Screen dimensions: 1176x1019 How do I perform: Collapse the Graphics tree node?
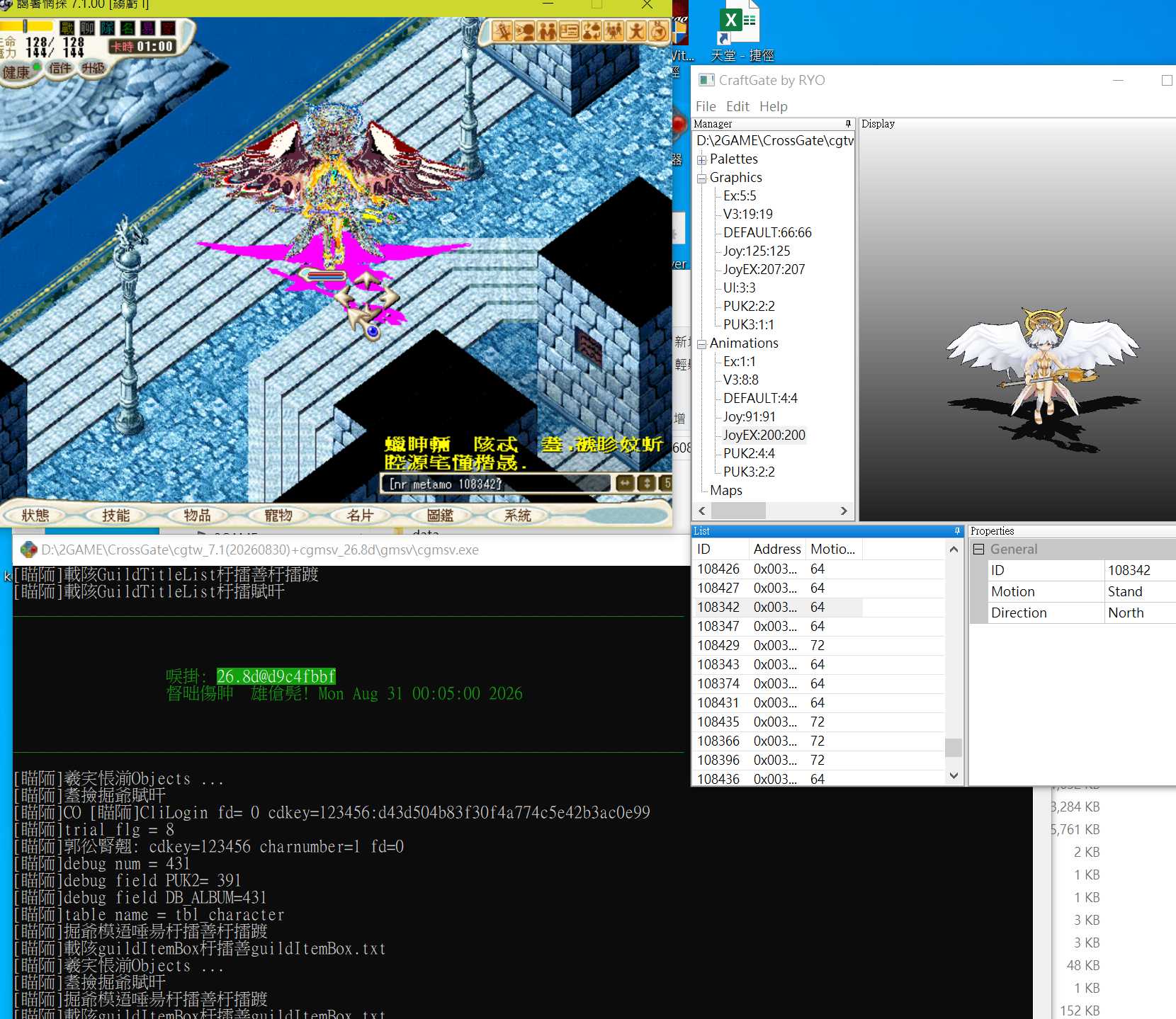(702, 178)
